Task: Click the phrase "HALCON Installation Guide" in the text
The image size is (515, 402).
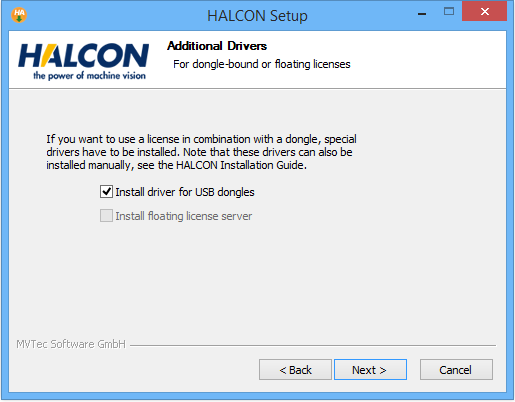Action: pos(239,165)
